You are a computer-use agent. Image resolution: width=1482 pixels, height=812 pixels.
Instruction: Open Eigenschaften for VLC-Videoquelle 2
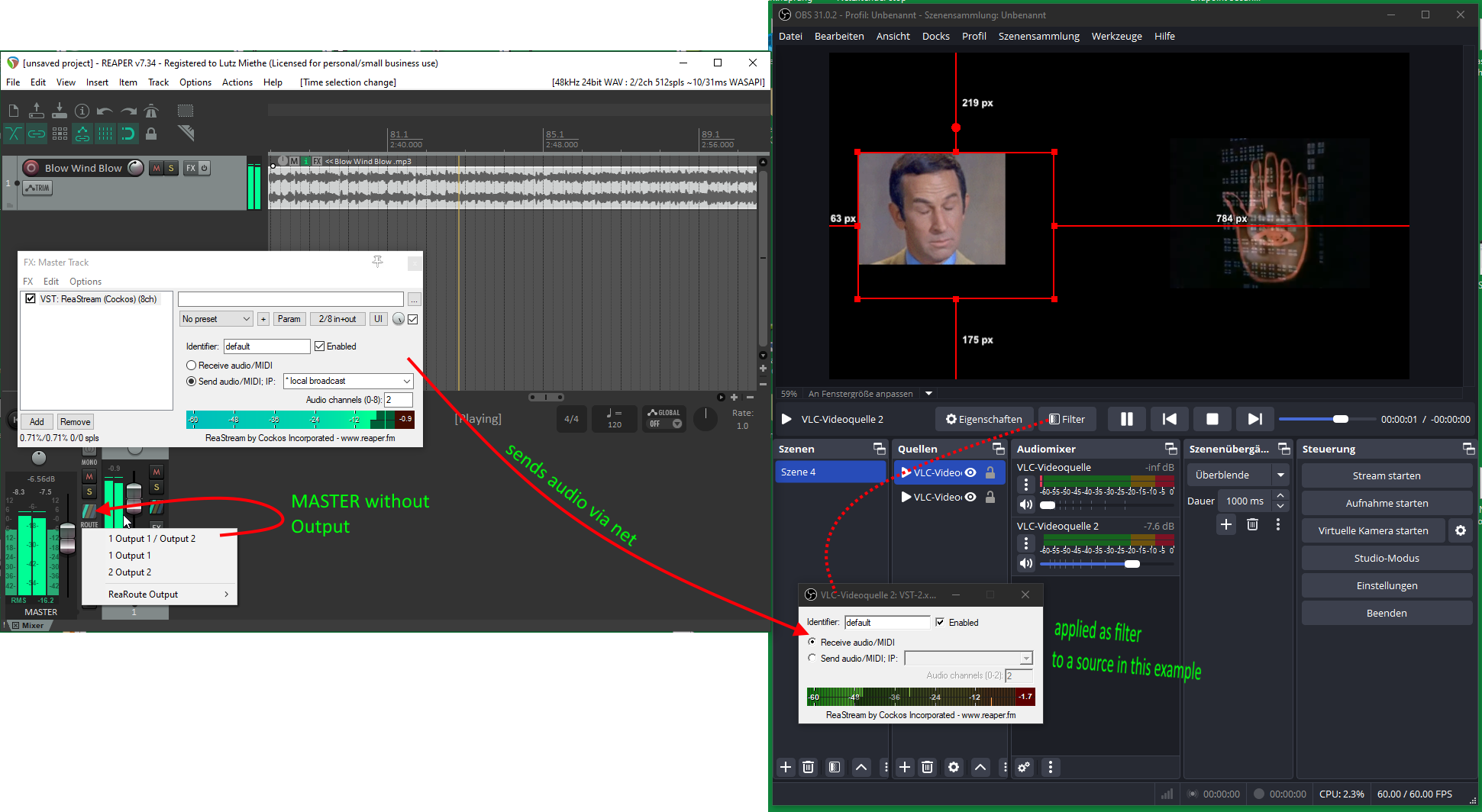pos(983,419)
